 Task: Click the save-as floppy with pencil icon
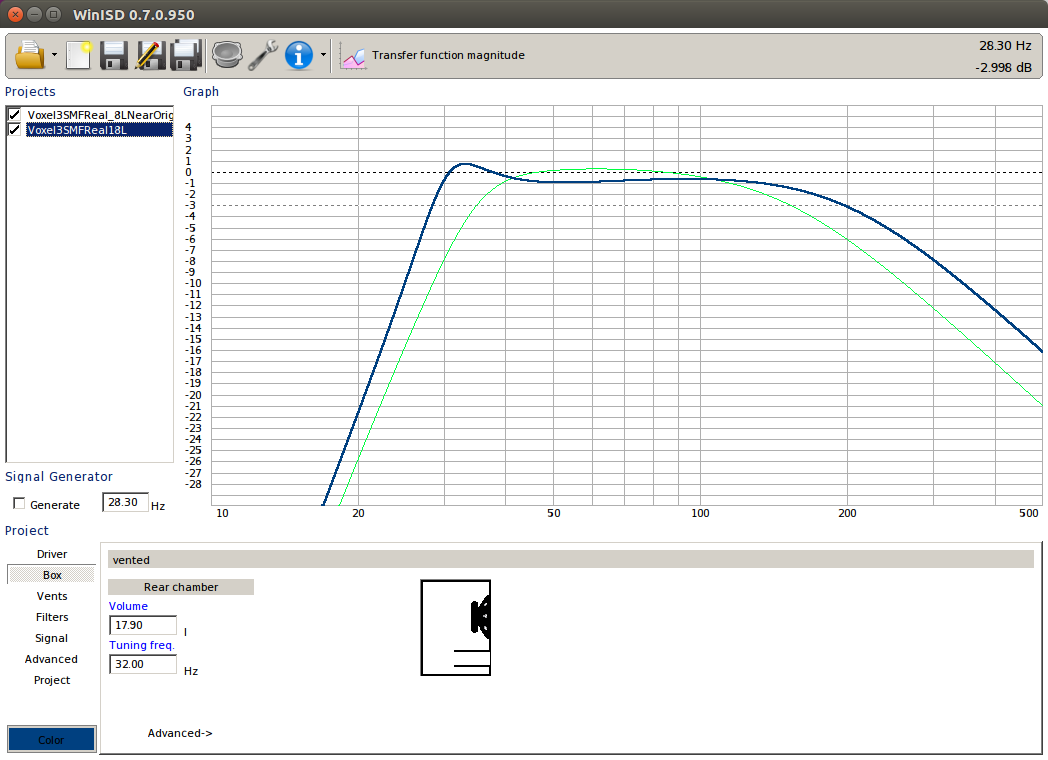[150, 55]
